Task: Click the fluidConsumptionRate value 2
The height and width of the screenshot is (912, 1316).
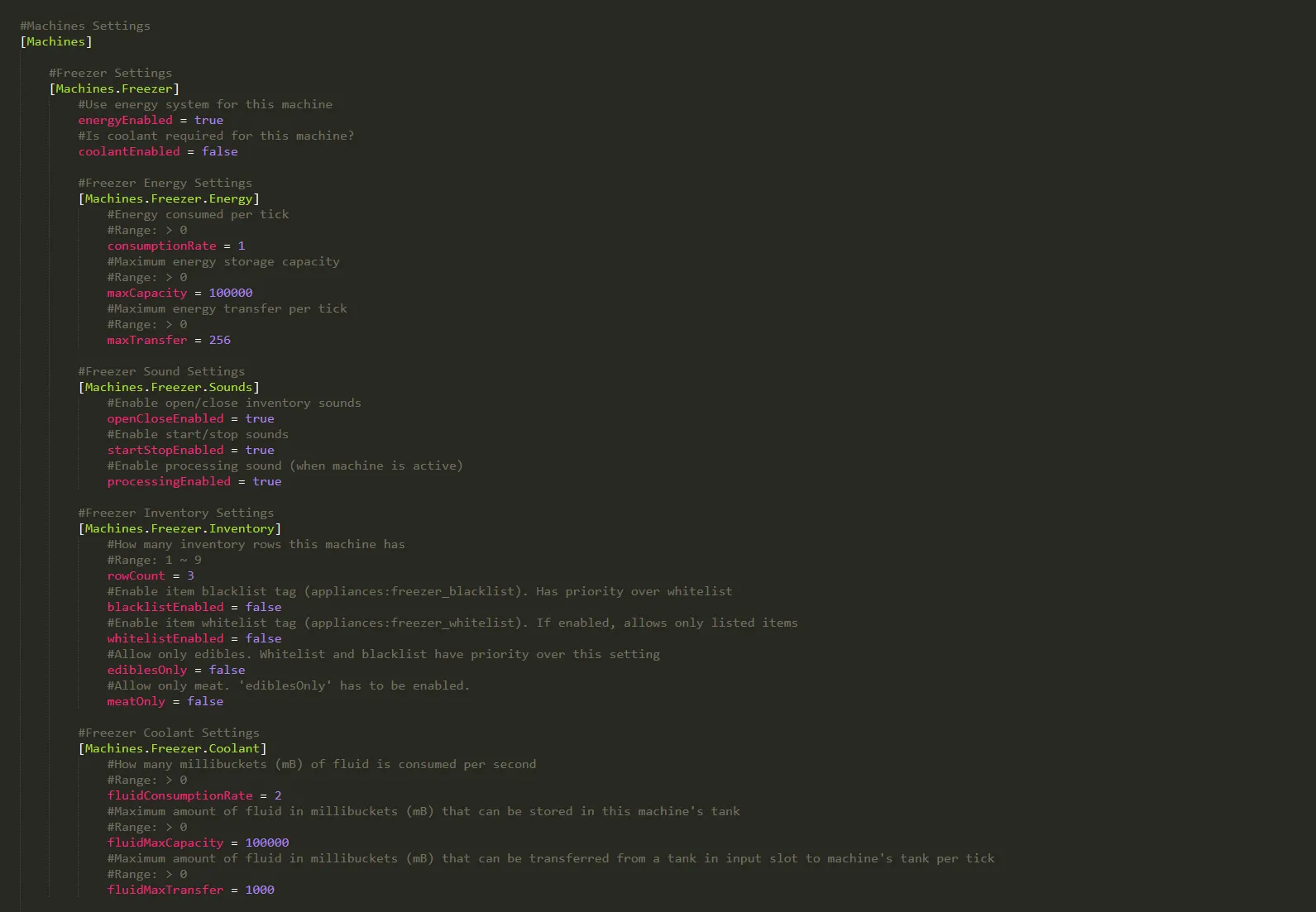Action: (278, 795)
